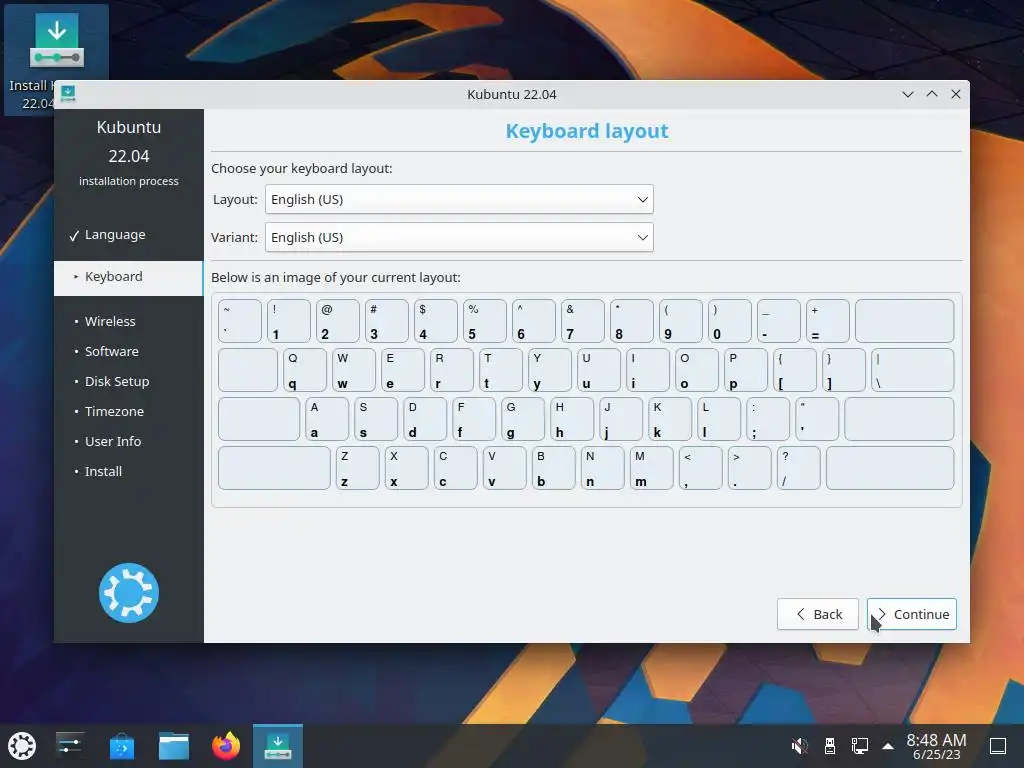
Task: Open the Layout dropdown
Action: tap(459, 199)
